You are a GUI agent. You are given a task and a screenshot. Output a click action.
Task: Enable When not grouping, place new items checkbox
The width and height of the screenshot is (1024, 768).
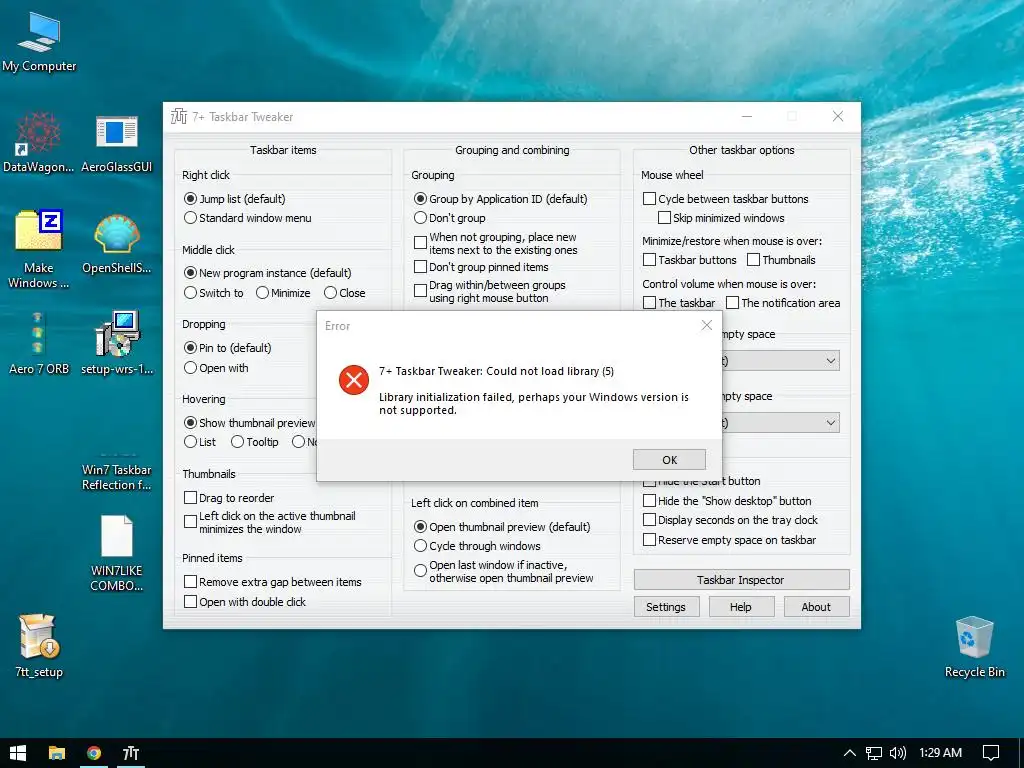(496, 243)
